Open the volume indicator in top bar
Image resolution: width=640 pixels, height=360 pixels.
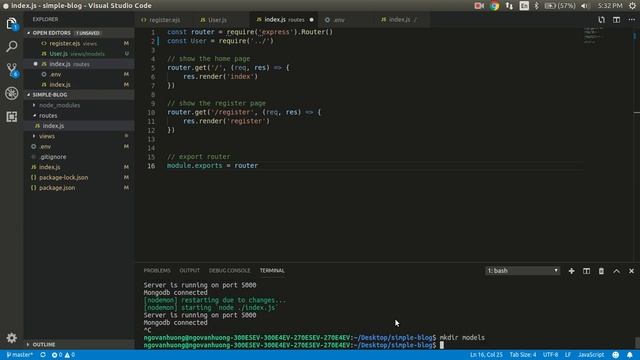point(585,6)
